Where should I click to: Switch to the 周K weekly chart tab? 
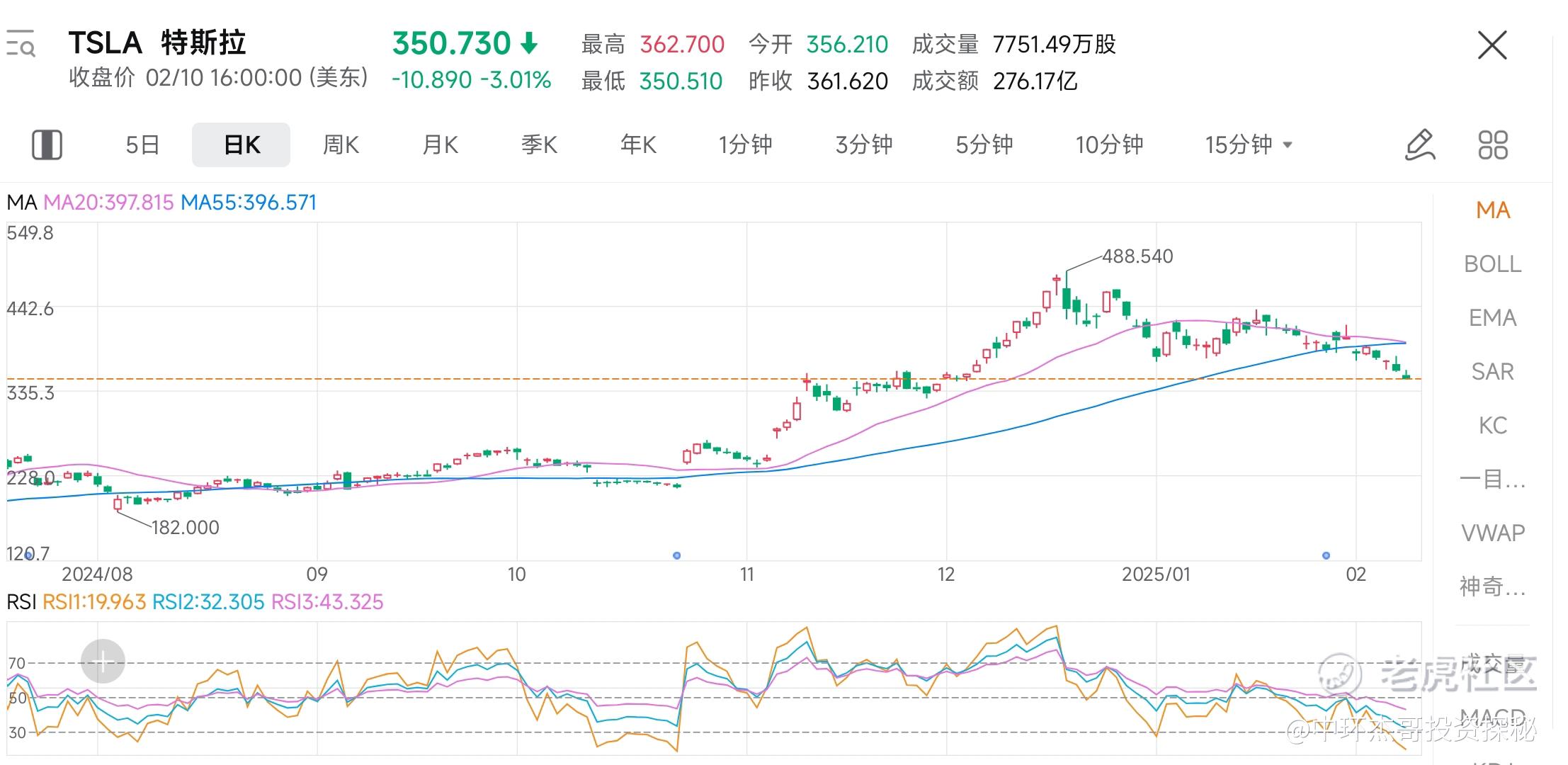point(341,144)
